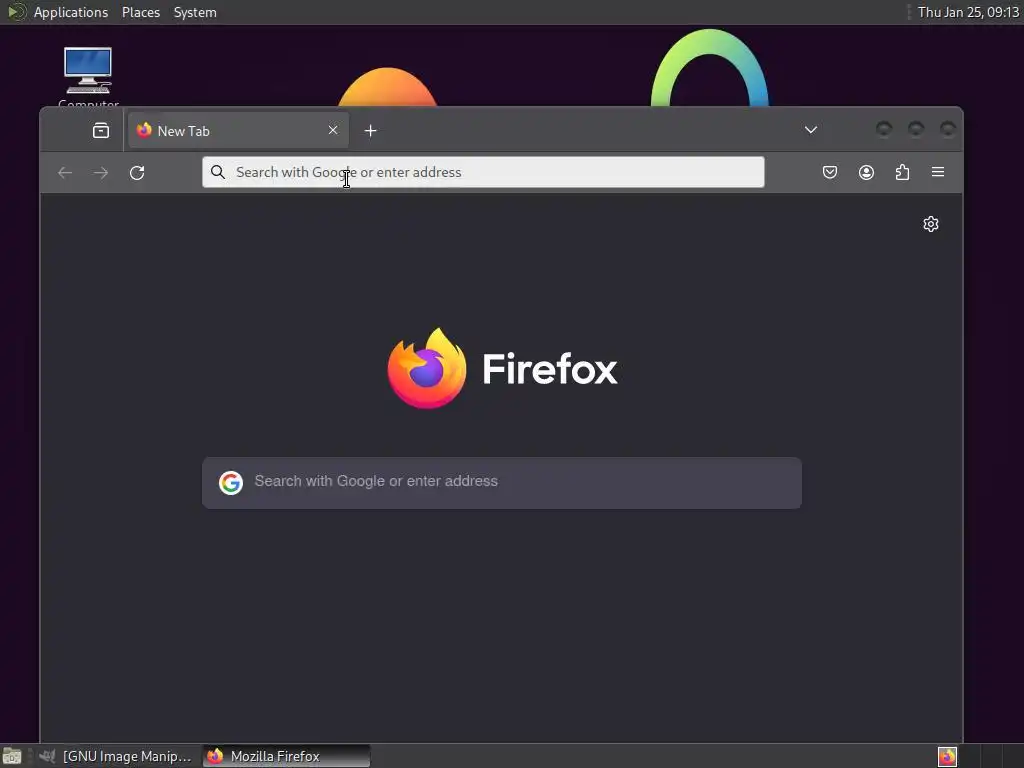
Task: Expand the list all tabs chevron
Action: pyautogui.click(x=810, y=130)
